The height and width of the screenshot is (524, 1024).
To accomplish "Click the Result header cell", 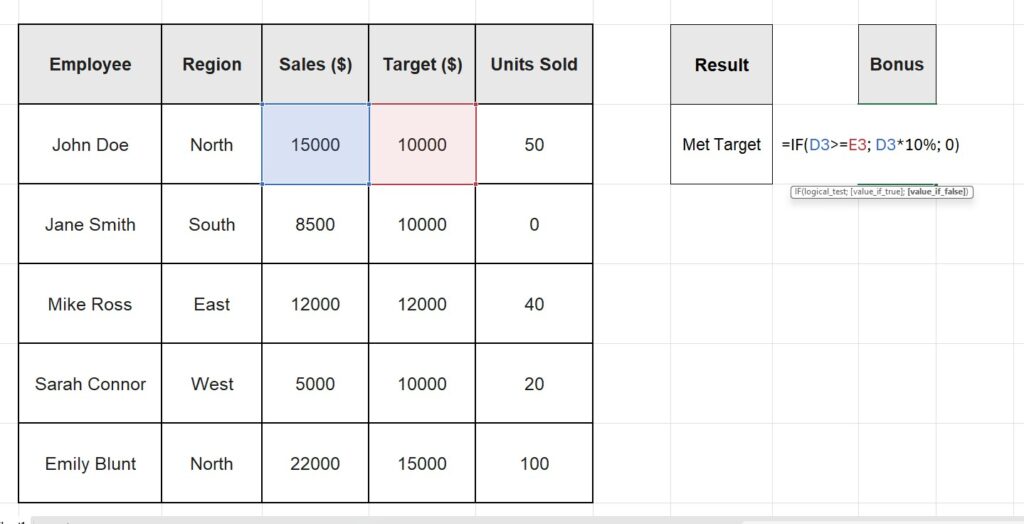I will tap(721, 66).
